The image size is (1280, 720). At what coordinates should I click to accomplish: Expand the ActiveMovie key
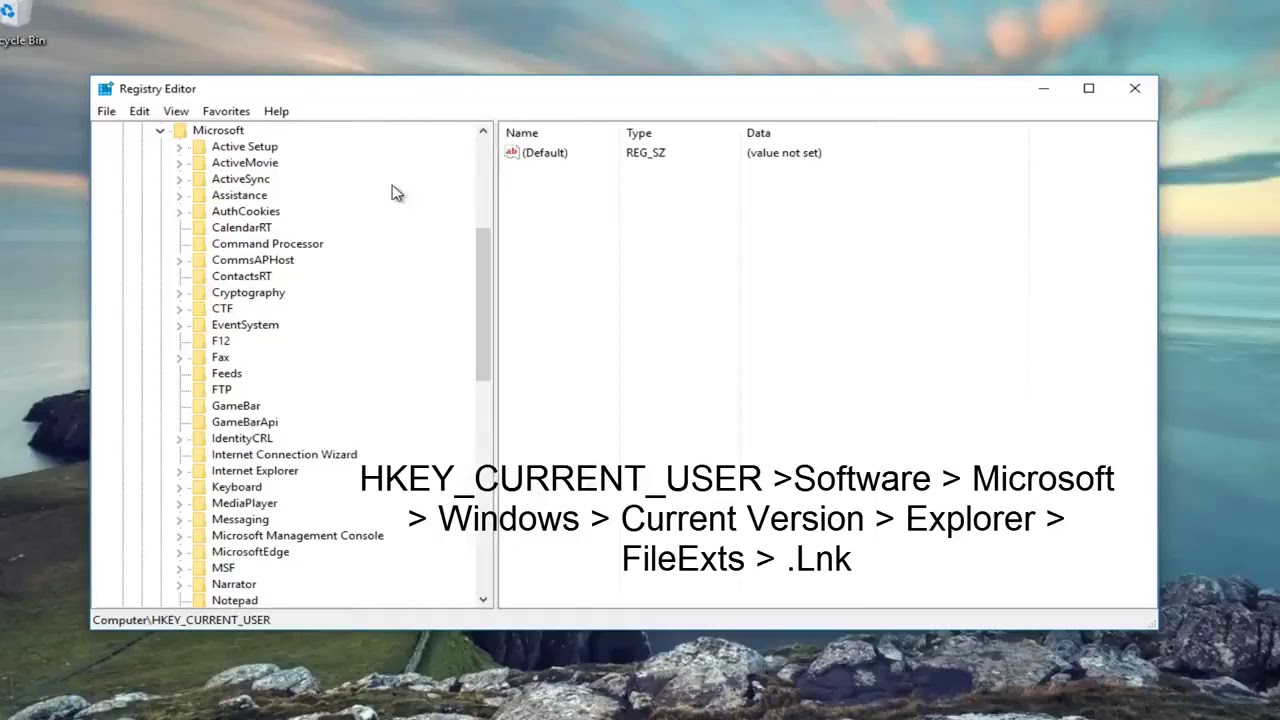pyautogui.click(x=179, y=163)
